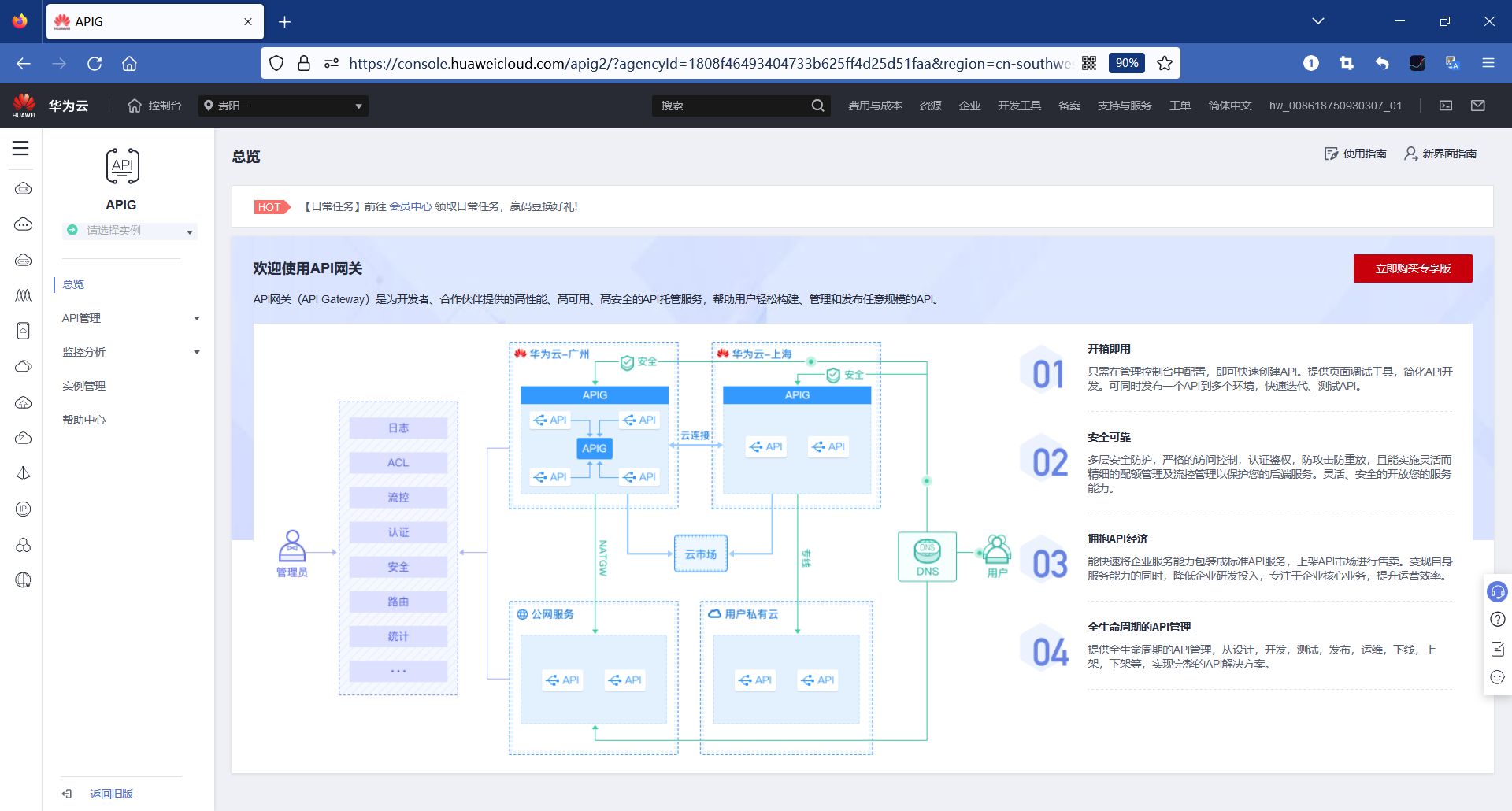
Task: Expand the API管理 menu
Action: 131,318
